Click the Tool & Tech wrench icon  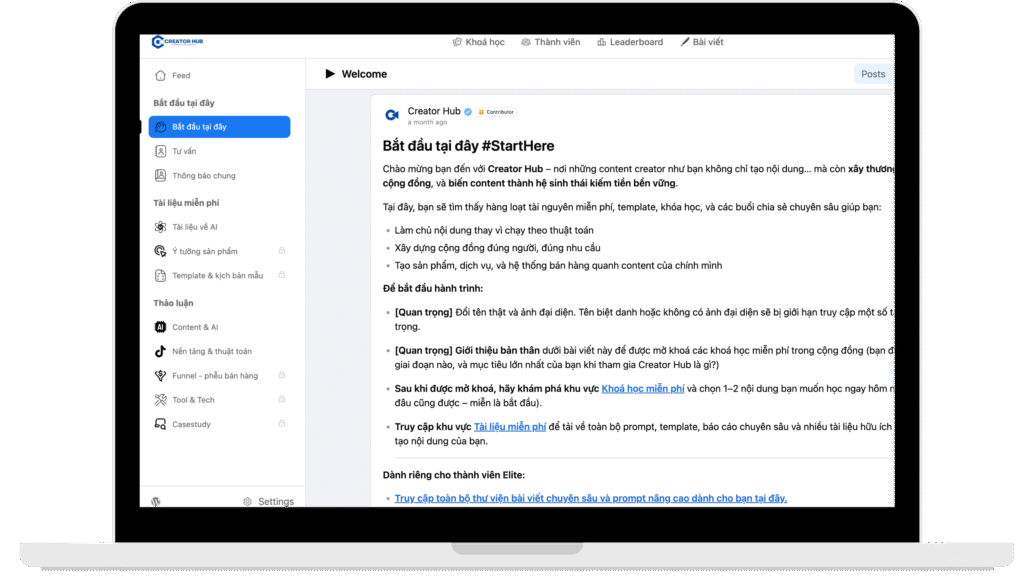[161, 400]
